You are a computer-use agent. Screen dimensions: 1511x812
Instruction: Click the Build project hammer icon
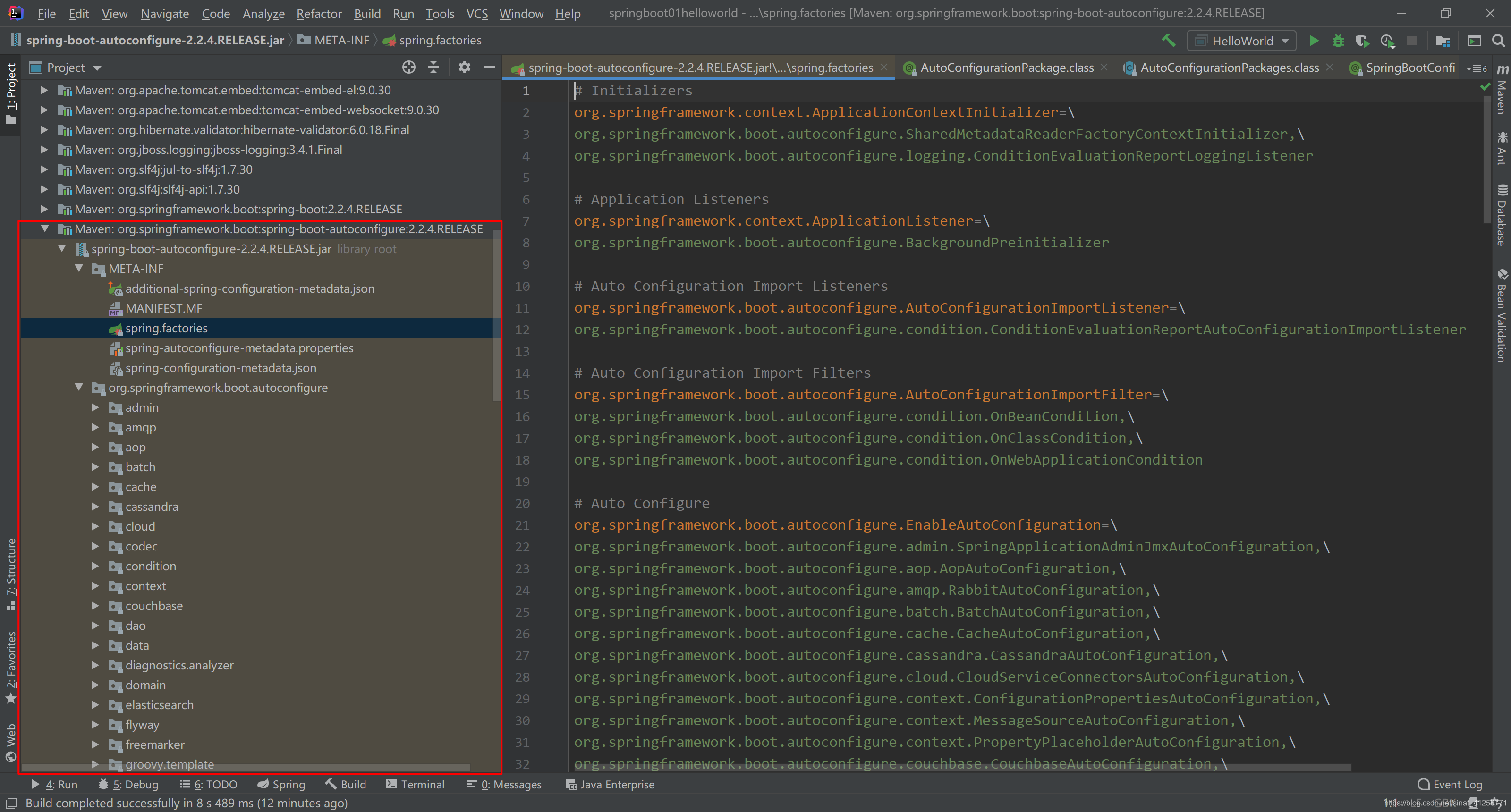(1168, 41)
